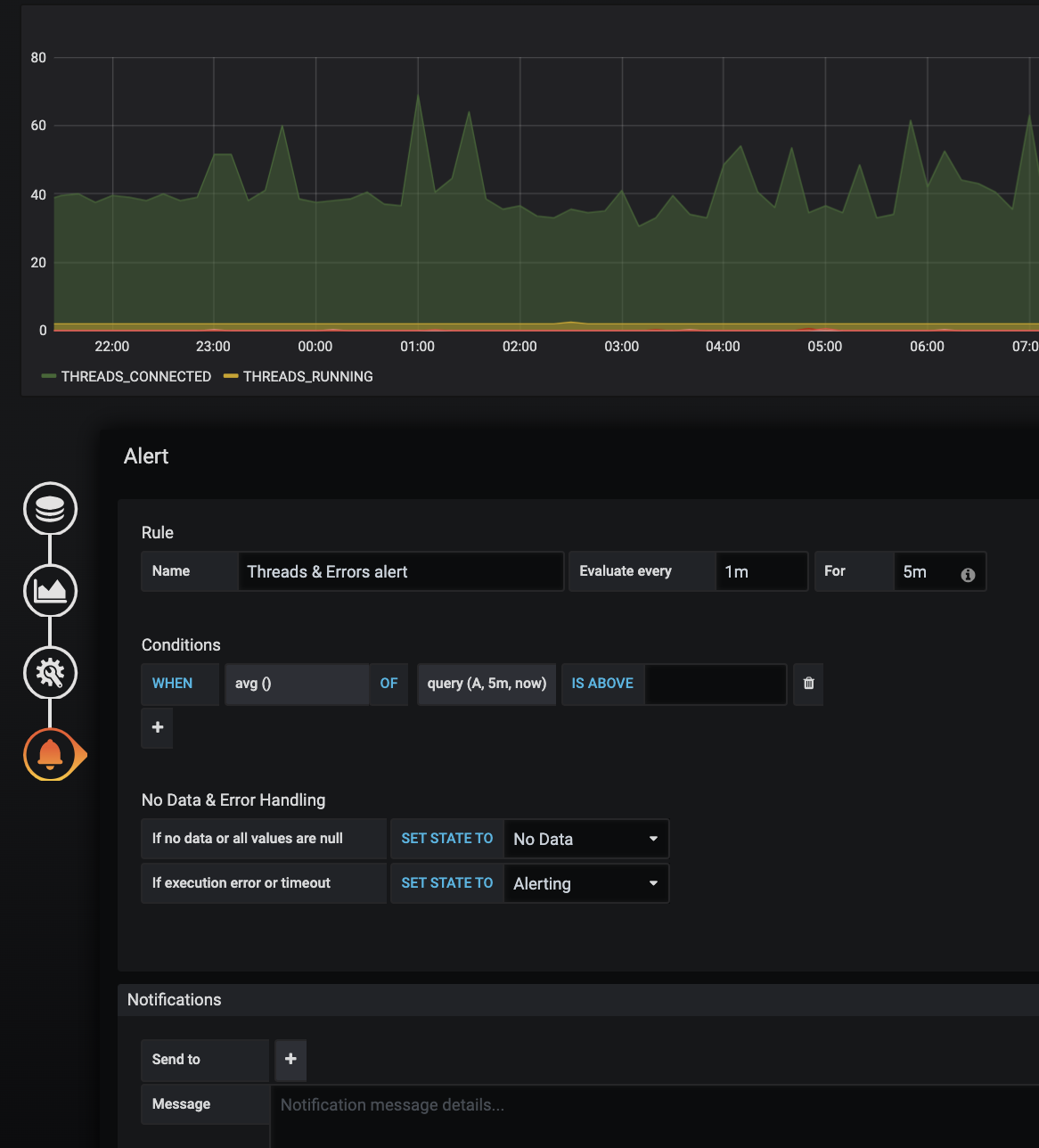Click the IS ABOVE threshold value field
Image resolution: width=1039 pixels, height=1148 pixels.
click(x=716, y=684)
